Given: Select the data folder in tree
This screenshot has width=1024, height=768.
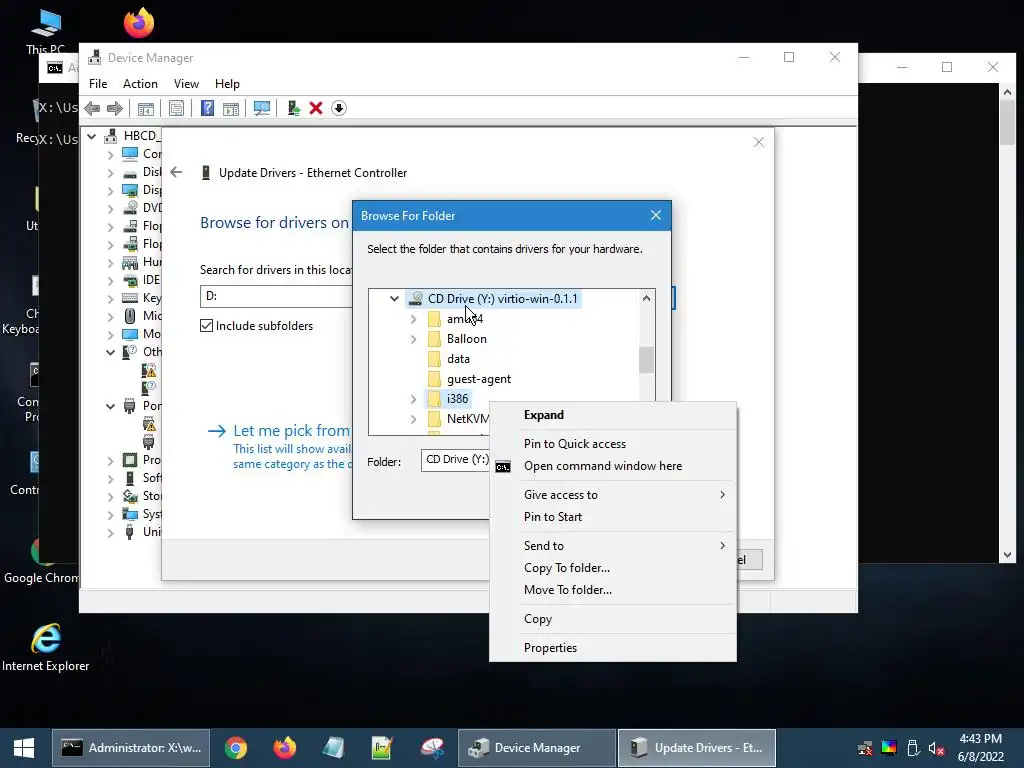Looking at the screenshot, I should (458, 359).
